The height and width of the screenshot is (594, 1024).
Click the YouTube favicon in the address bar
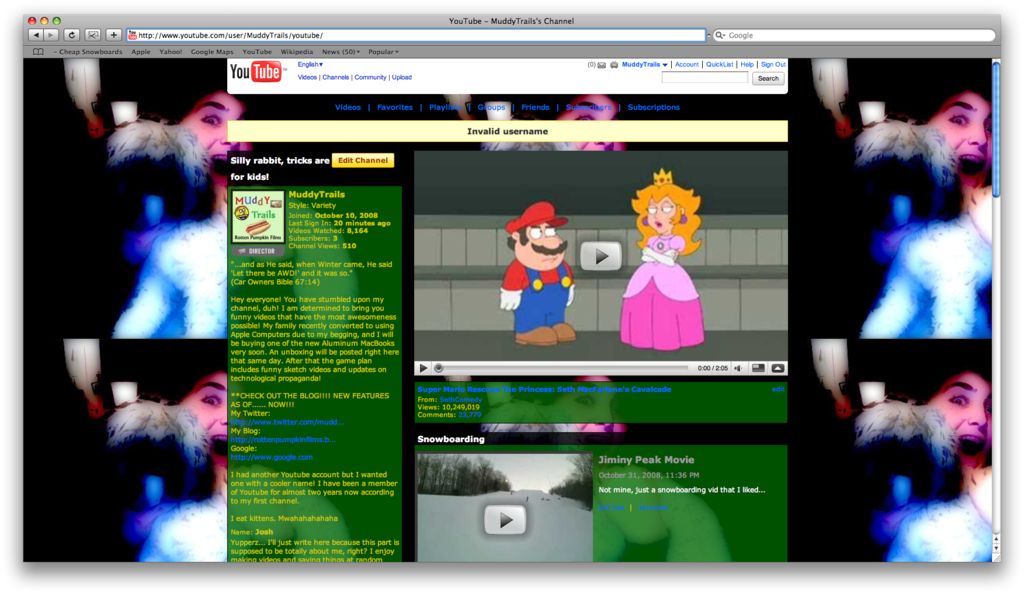pos(133,35)
